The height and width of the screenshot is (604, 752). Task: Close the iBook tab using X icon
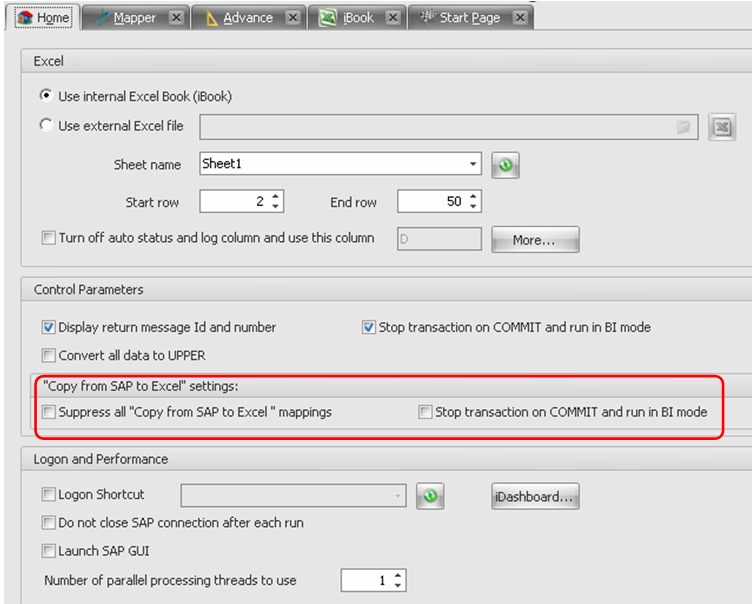click(392, 18)
